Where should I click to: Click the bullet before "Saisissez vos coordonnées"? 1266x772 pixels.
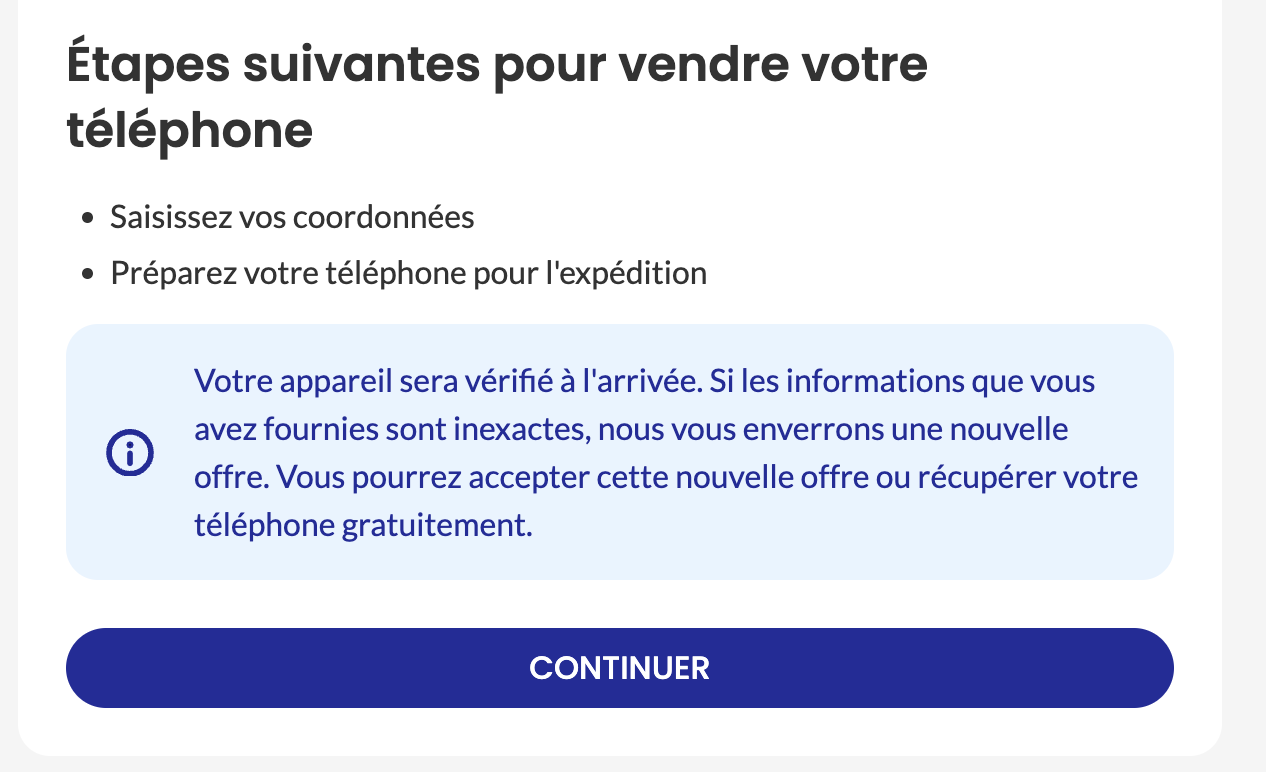(89, 218)
